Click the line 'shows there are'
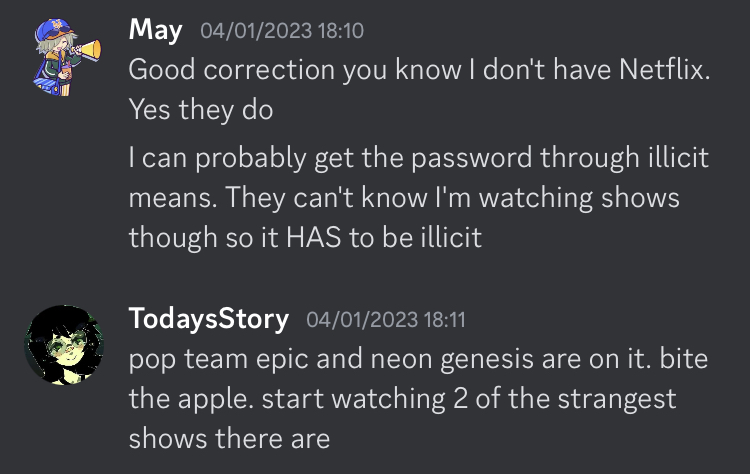This screenshot has width=750, height=474. [230, 439]
